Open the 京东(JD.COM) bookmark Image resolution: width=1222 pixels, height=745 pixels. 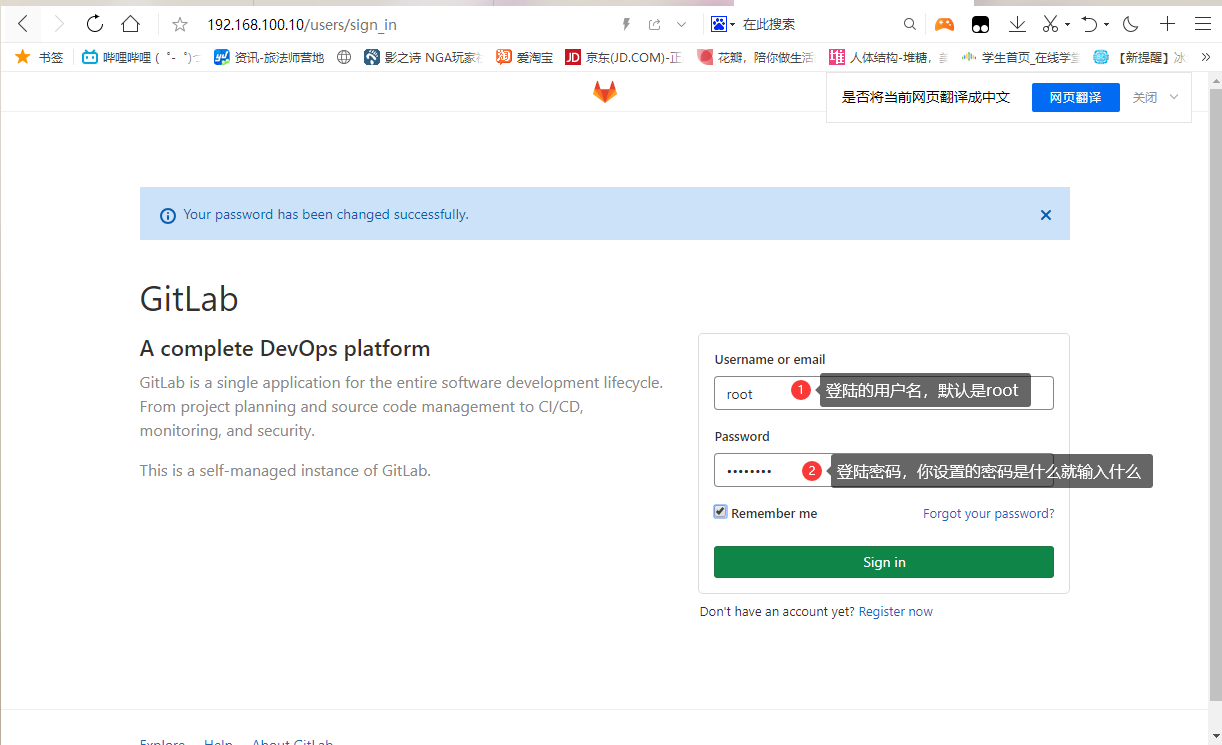click(x=624, y=57)
